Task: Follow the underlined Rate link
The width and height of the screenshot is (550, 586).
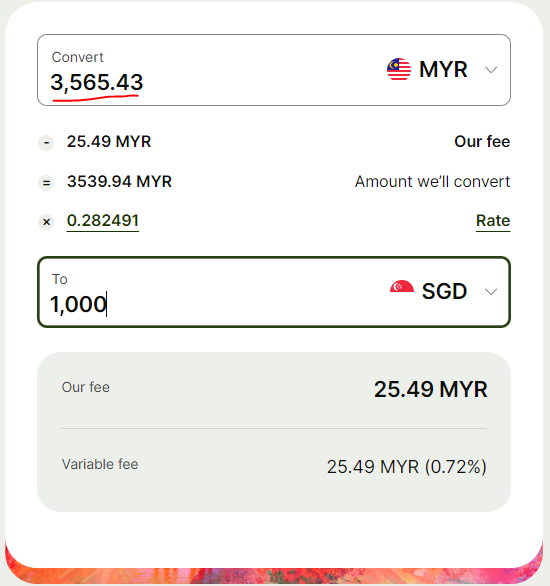Action: [x=493, y=221]
